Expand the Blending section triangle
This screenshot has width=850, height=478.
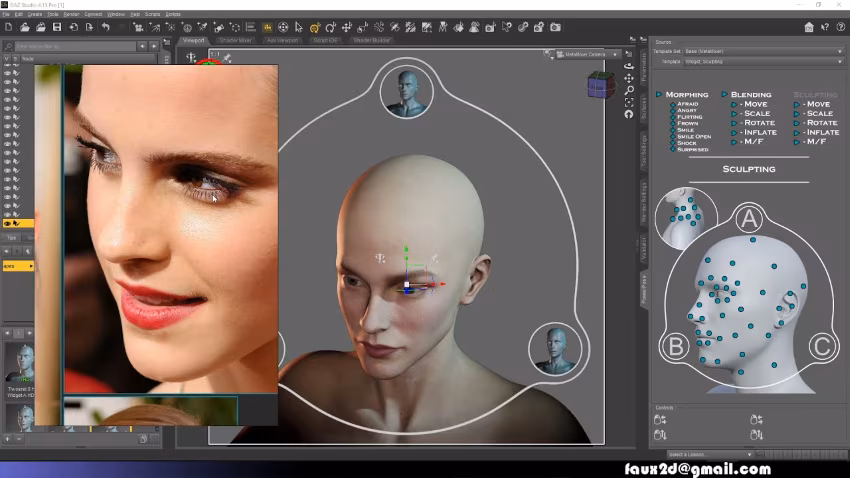tap(724, 94)
